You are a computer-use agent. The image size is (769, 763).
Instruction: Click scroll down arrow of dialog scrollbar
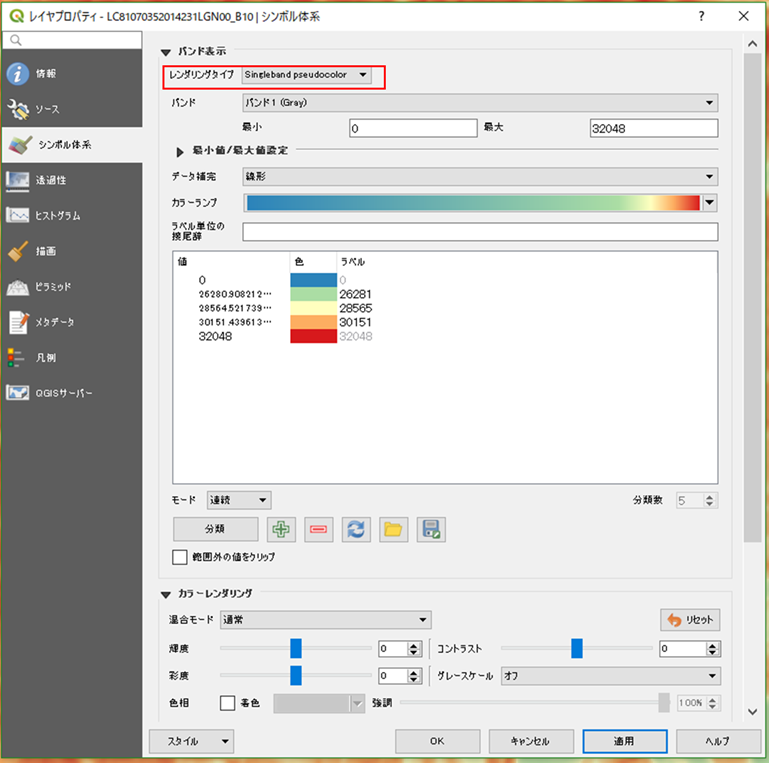coord(753,712)
